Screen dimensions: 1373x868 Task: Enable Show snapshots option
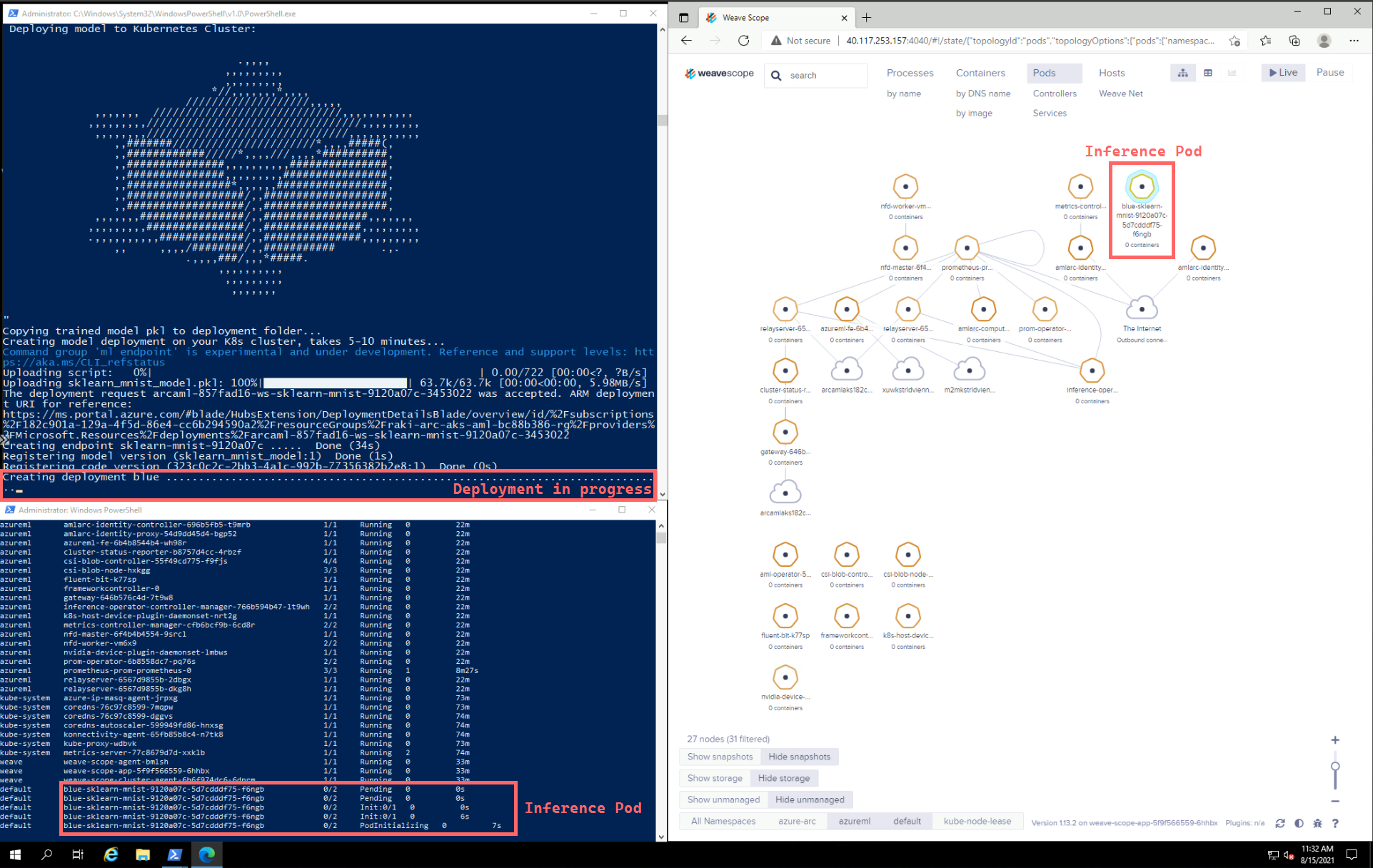[x=720, y=757]
